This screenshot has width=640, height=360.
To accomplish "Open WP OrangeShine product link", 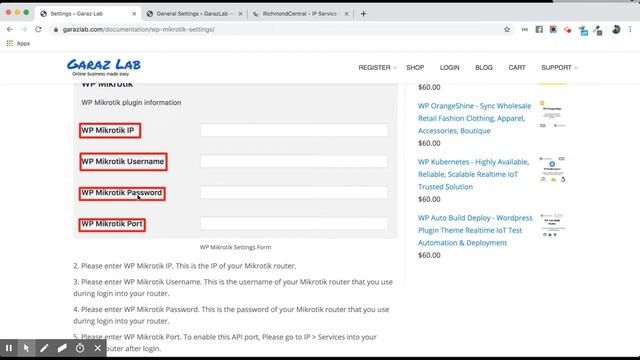I will (474, 118).
